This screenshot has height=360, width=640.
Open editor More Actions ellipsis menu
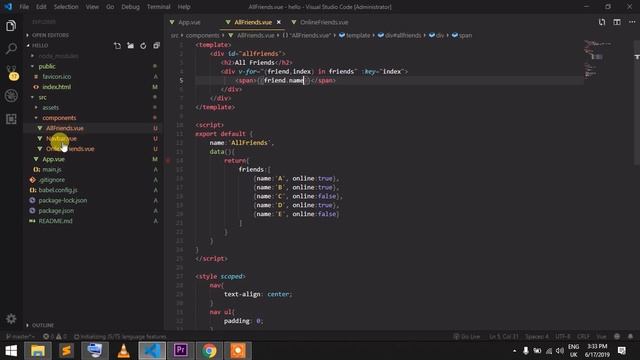pos(632,22)
